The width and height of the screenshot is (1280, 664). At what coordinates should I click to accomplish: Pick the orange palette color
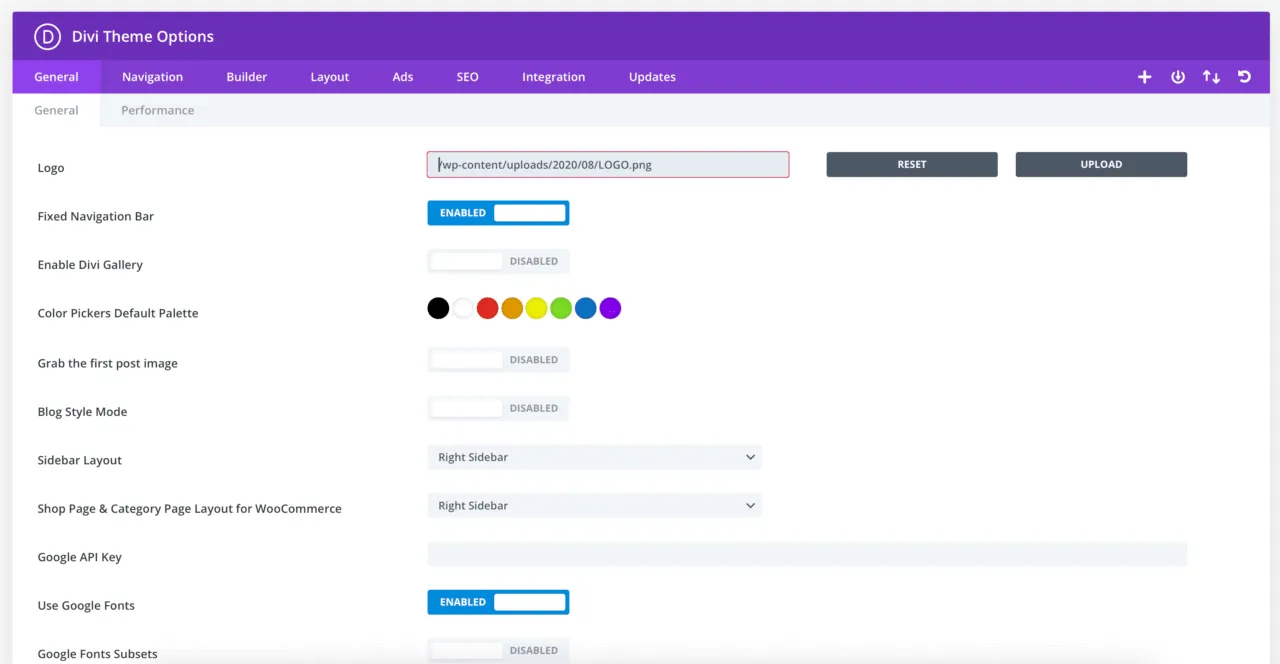[x=512, y=308]
